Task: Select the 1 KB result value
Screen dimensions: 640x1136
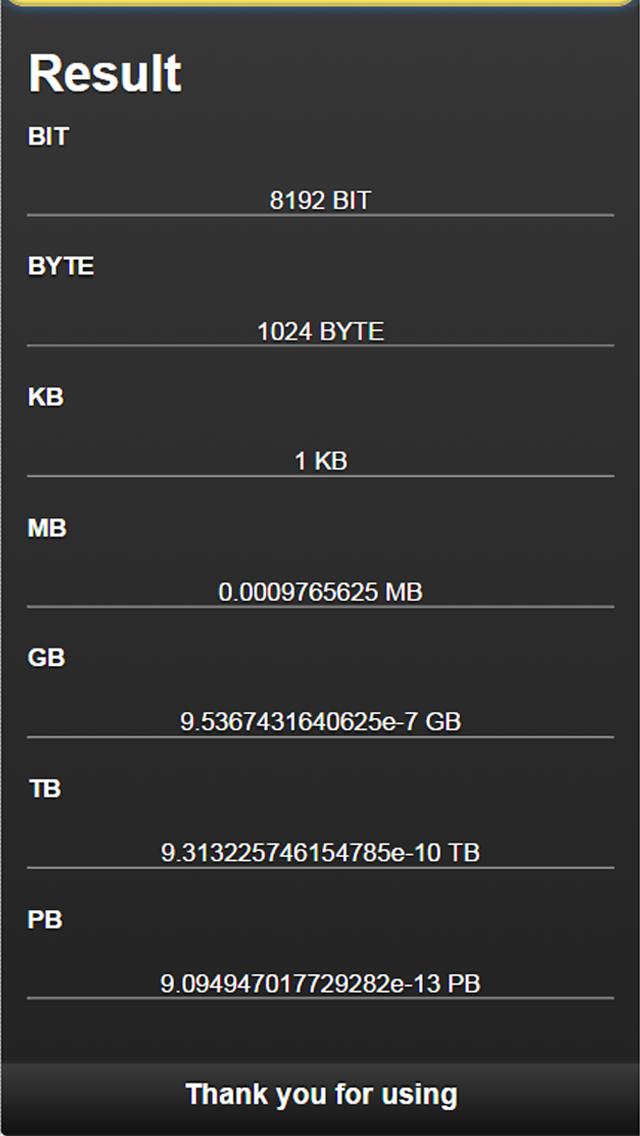Action: click(x=320, y=461)
